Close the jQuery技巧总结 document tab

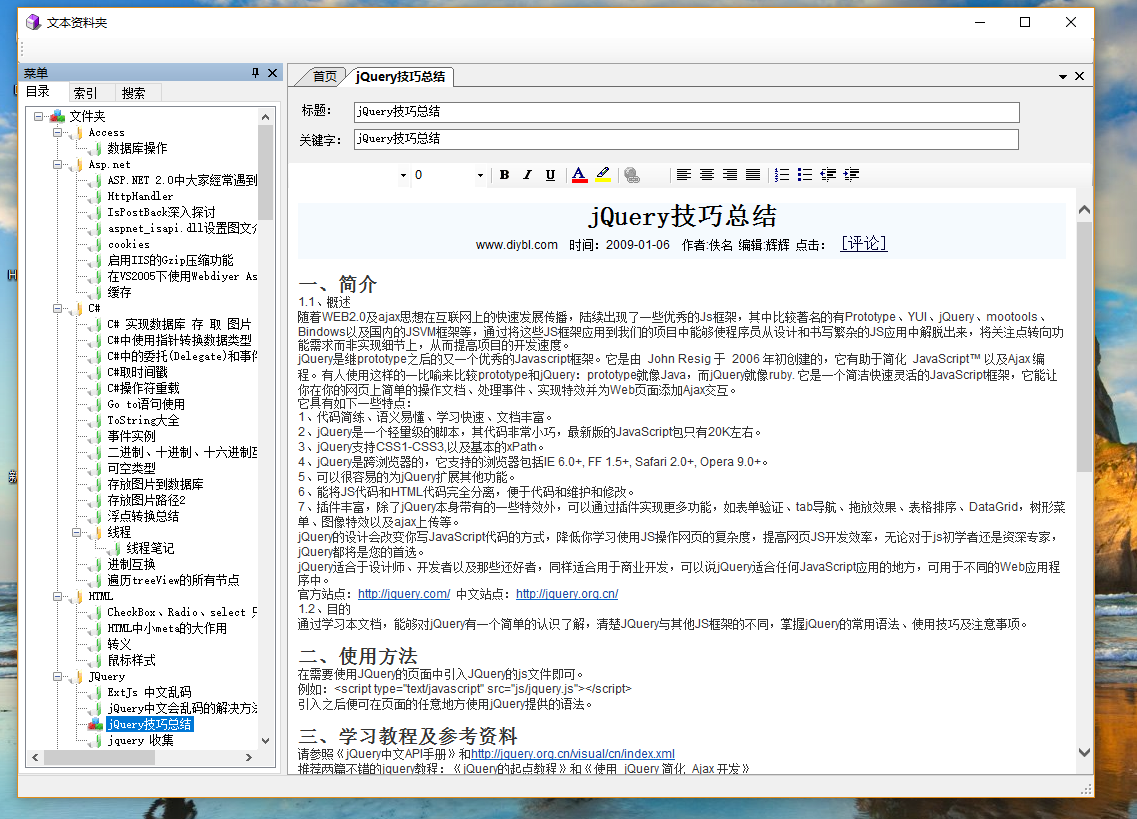click(x=1079, y=76)
